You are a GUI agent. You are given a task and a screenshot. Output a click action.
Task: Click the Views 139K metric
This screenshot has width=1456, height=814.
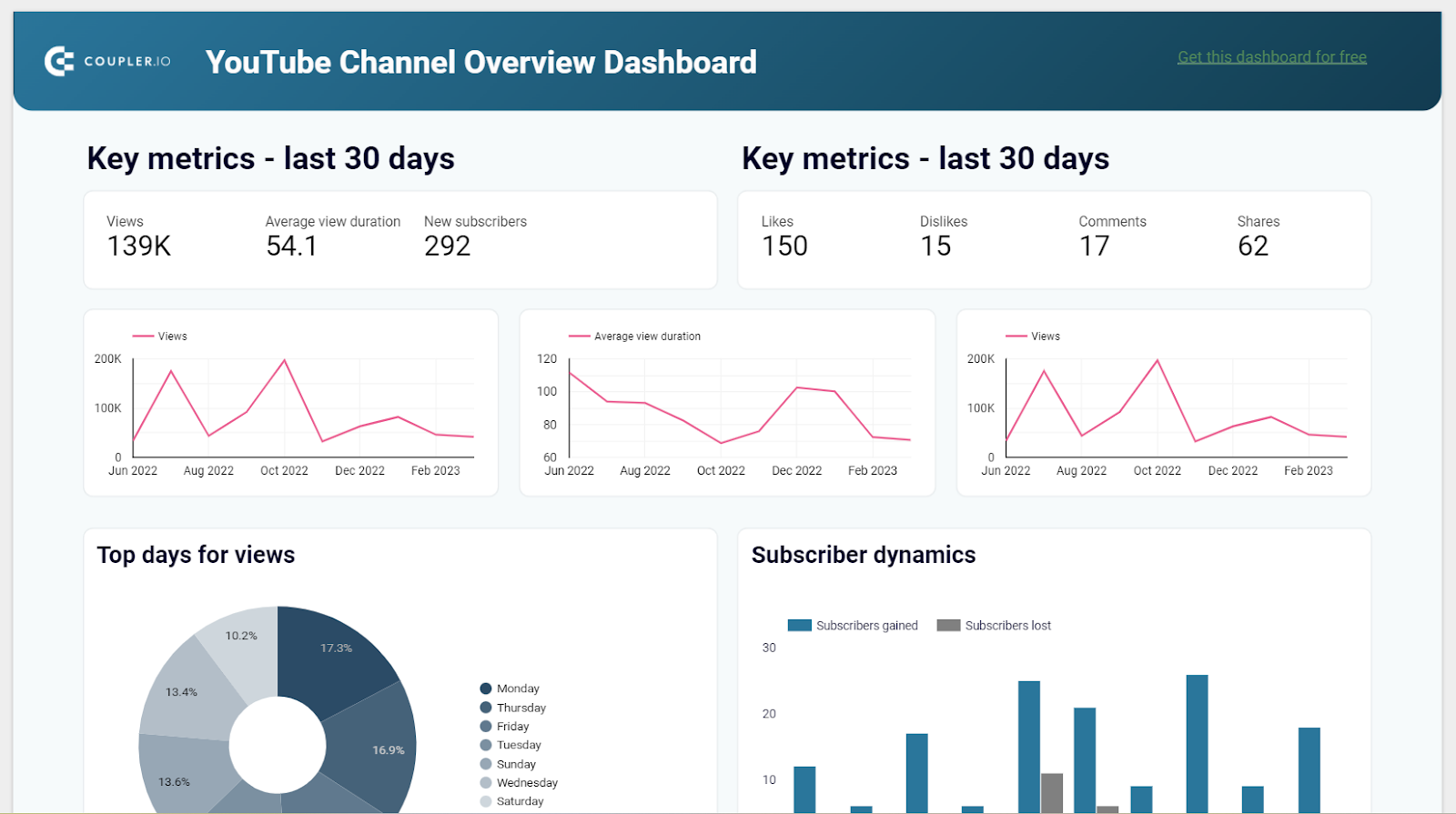point(139,237)
